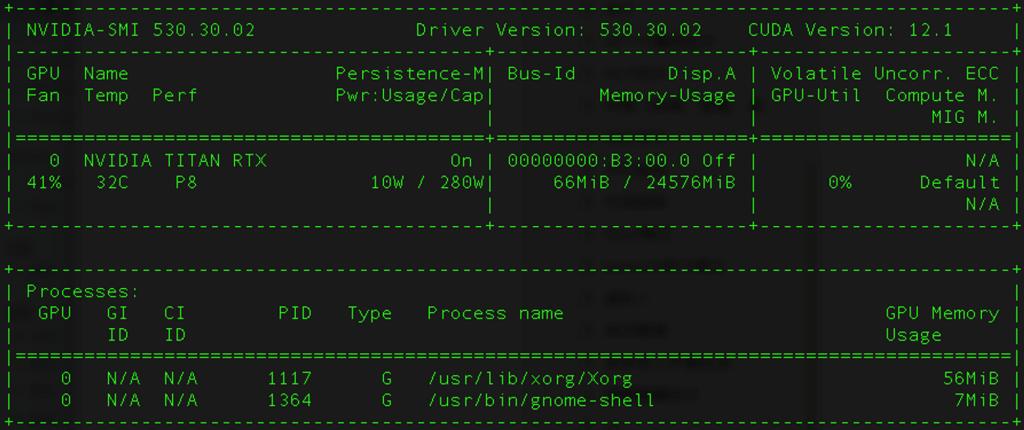
Task: Click the "Perf" header label
Action: (175, 95)
